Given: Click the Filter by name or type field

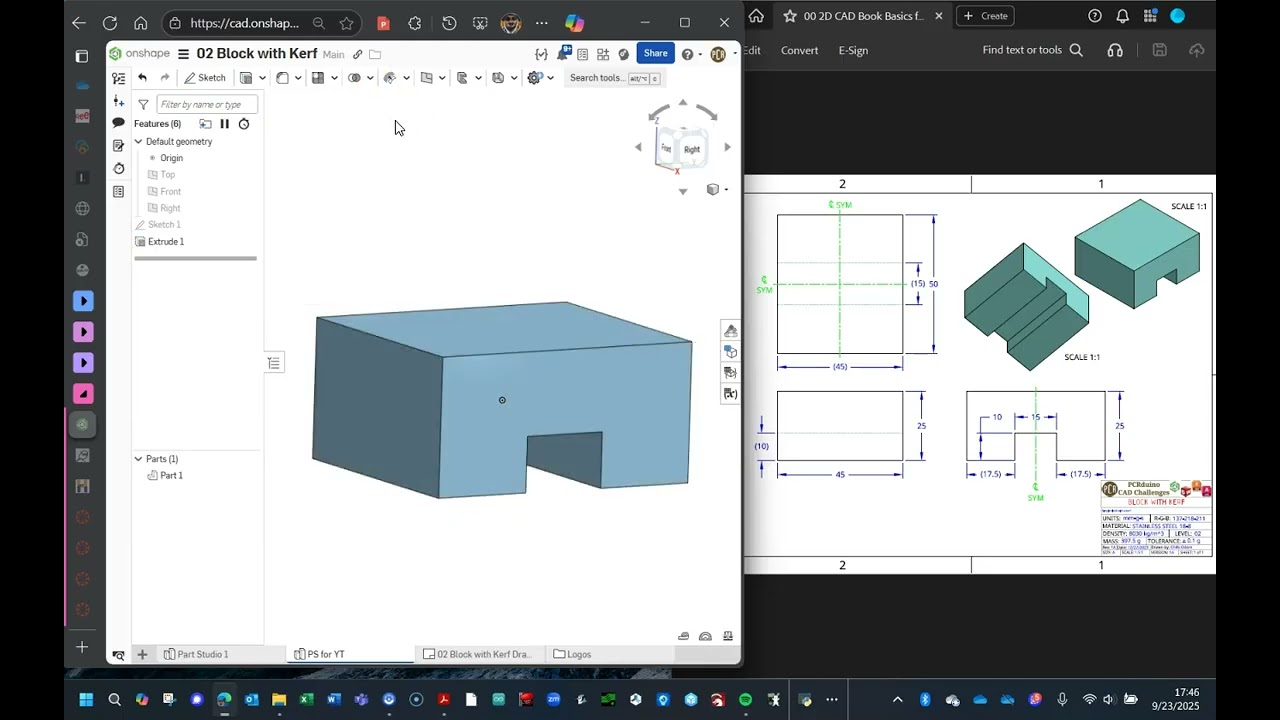Looking at the screenshot, I should [x=207, y=104].
